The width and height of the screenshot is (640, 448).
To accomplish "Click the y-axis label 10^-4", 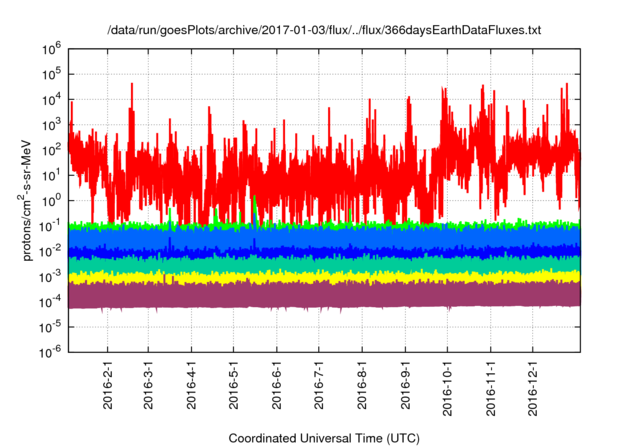I will pos(50,303).
